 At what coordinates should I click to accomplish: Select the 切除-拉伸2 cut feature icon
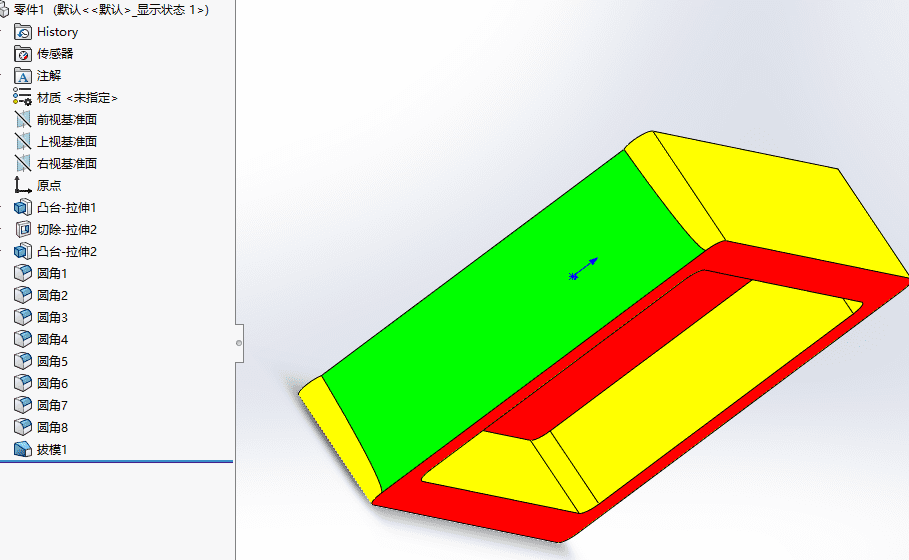tap(23, 230)
